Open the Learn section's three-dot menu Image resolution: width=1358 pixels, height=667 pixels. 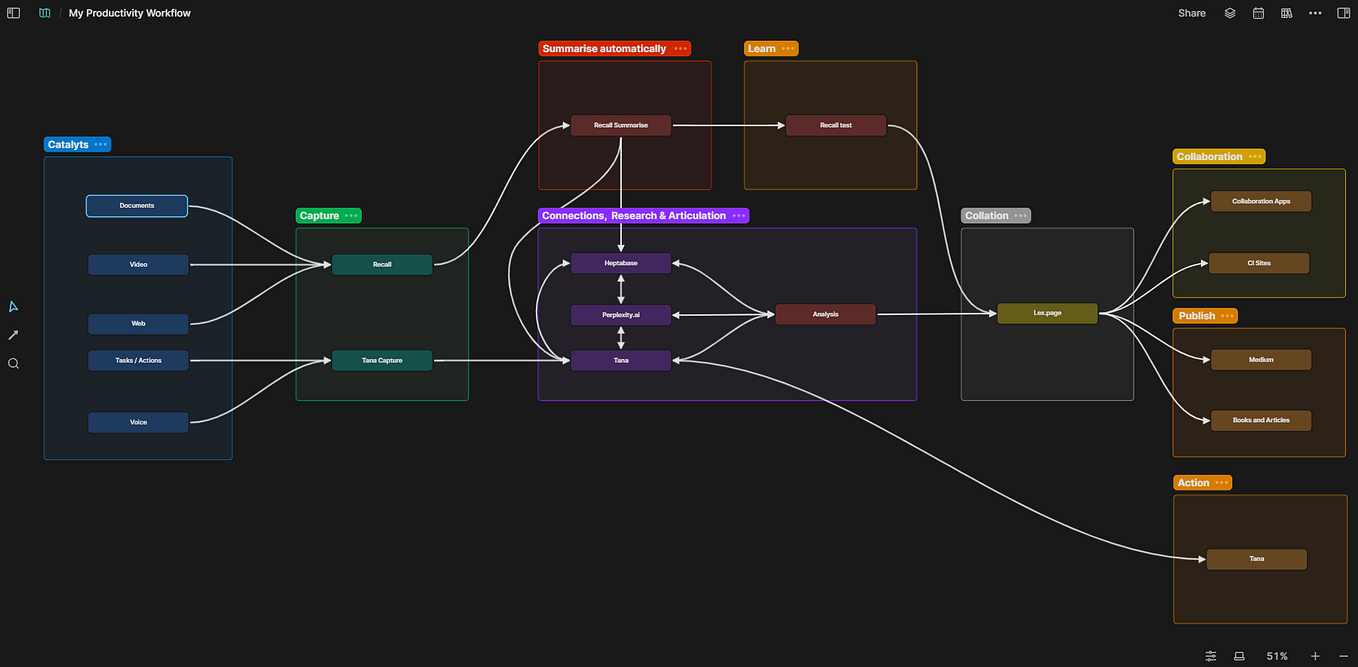click(789, 48)
